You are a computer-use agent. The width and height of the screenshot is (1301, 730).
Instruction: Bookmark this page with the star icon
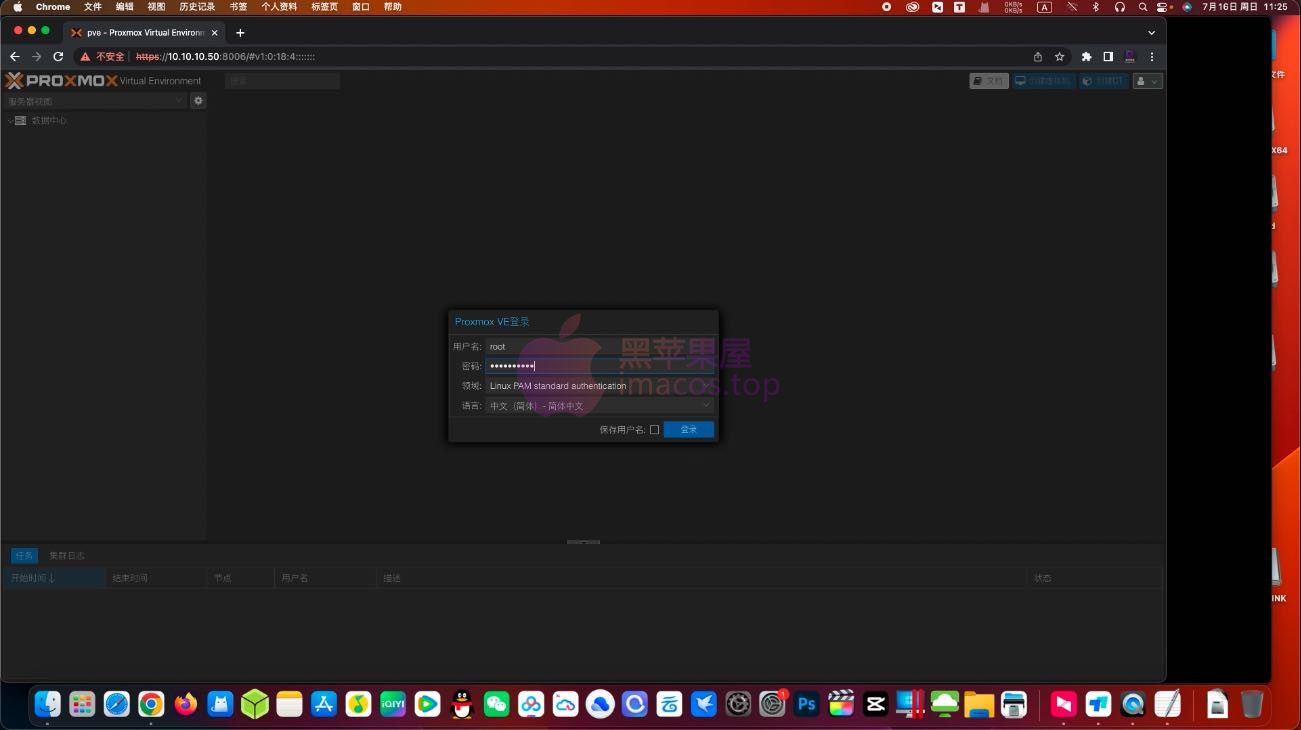[x=1059, y=57]
